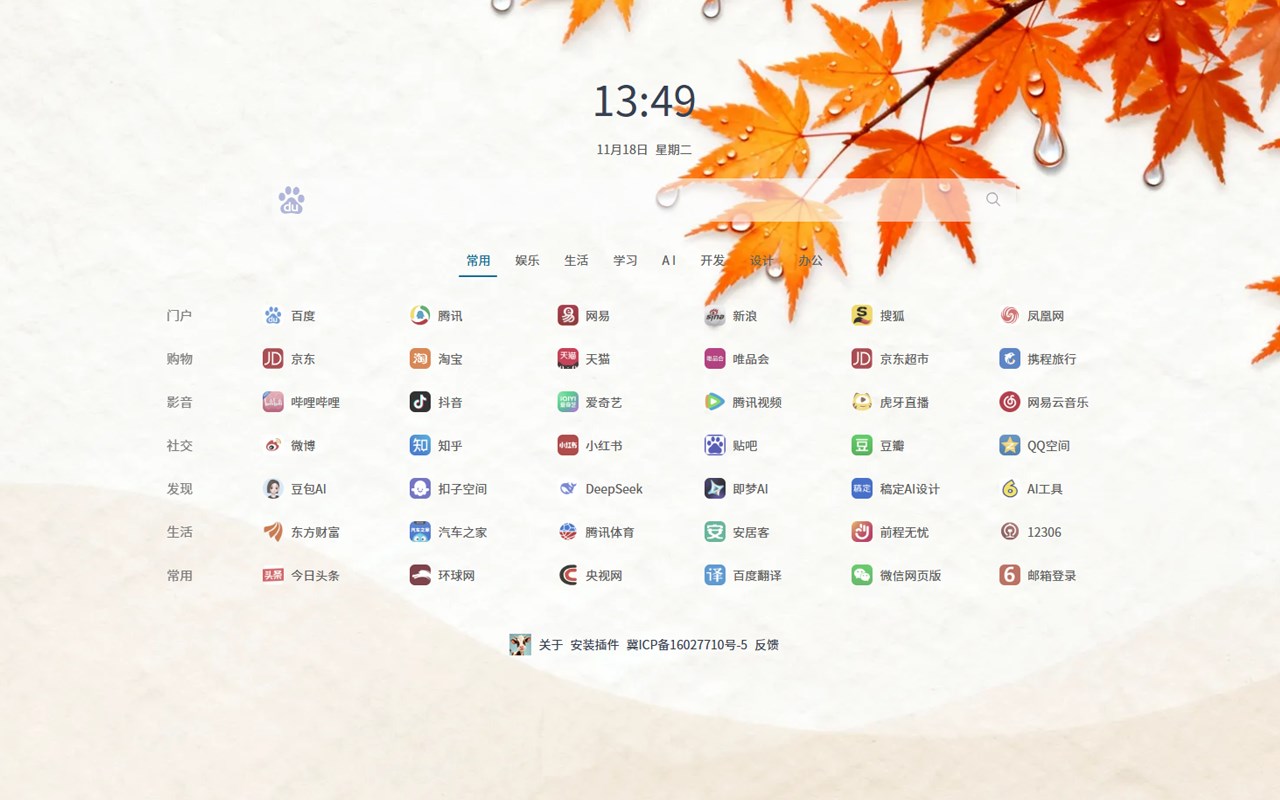The image size is (1280, 800).
Task: Open the 唯品会 icon
Action: click(x=715, y=358)
